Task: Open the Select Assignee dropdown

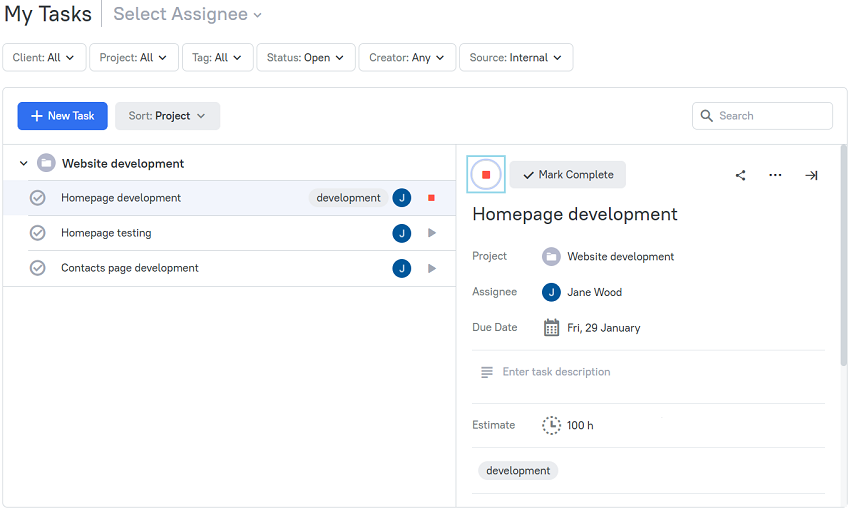Action: [187, 14]
